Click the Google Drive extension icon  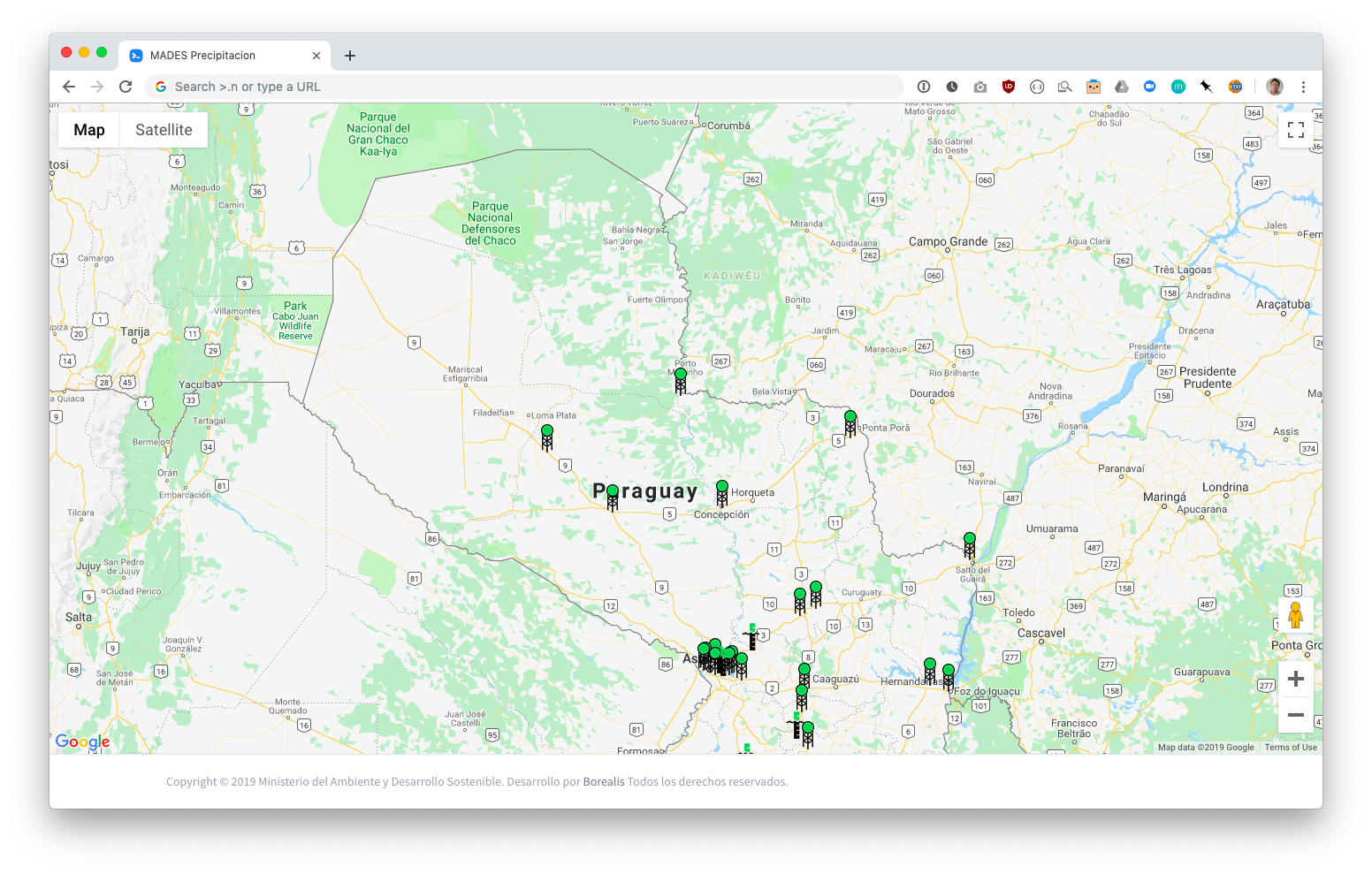click(x=1121, y=87)
